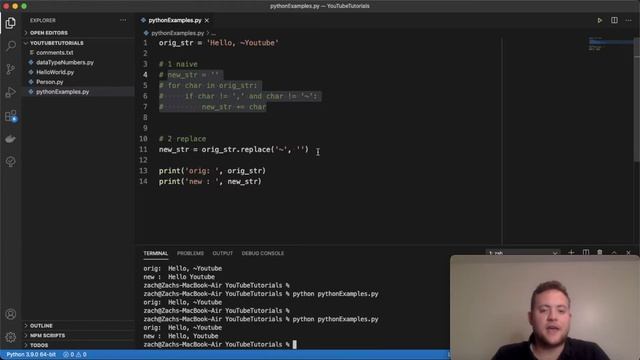Click the Python 3.9.0 64-bit interpreter status

(x=31, y=354)
